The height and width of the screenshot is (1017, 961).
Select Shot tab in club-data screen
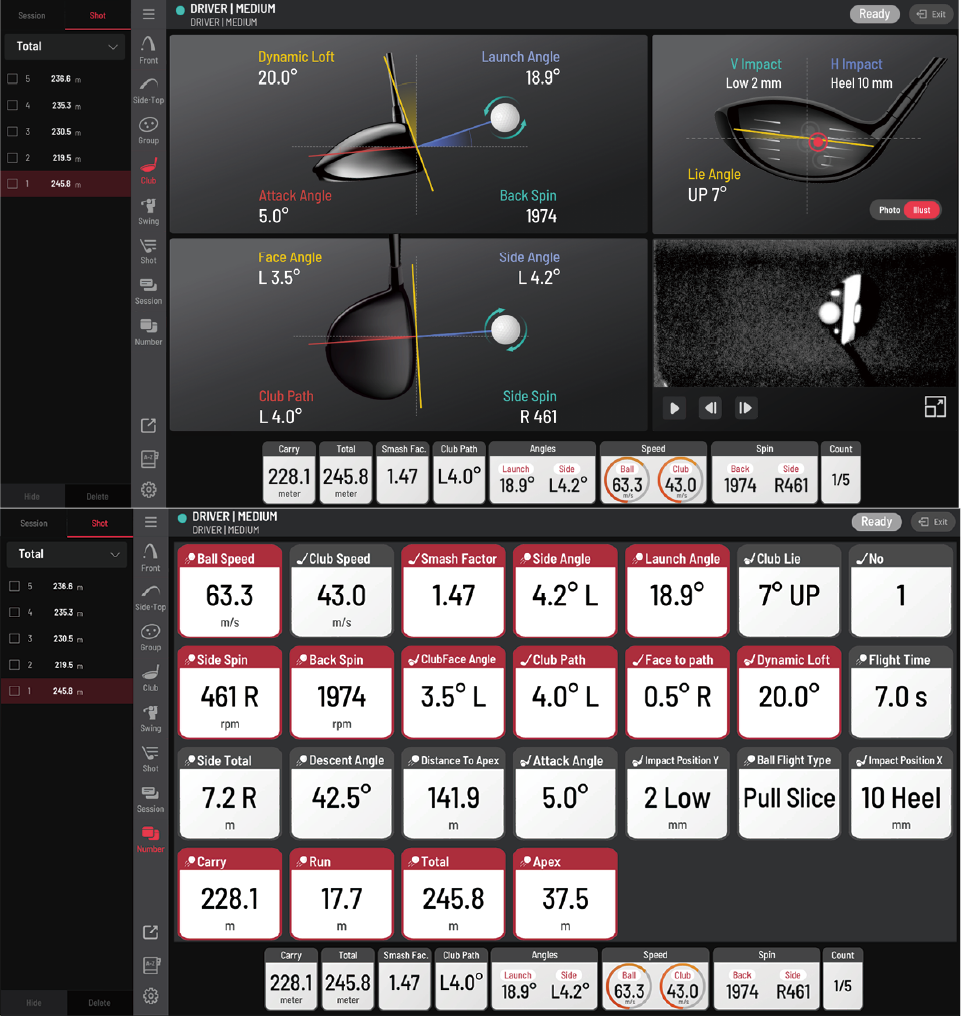point(98,15)
